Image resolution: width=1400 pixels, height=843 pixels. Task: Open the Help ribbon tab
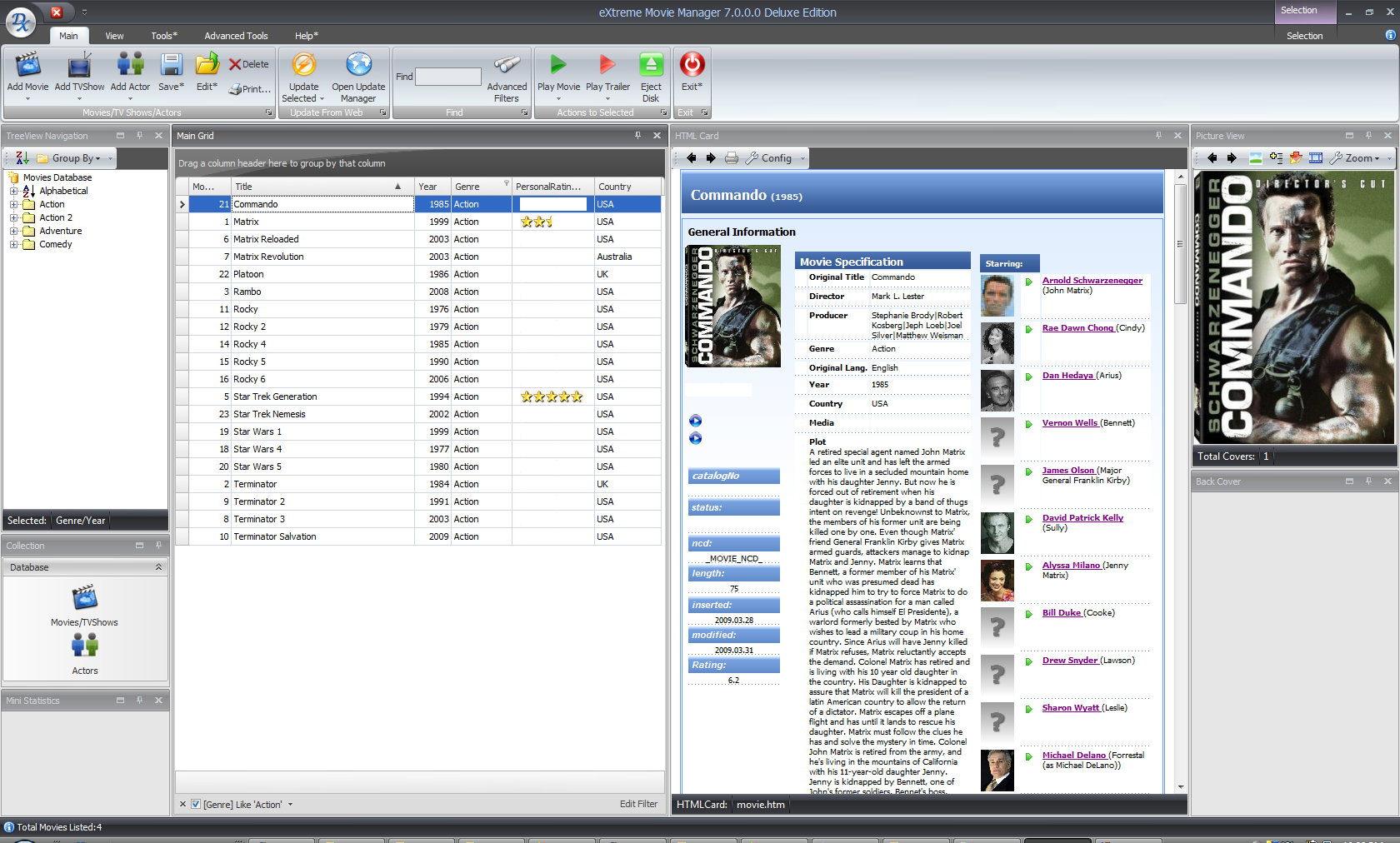tap(307, 36)
